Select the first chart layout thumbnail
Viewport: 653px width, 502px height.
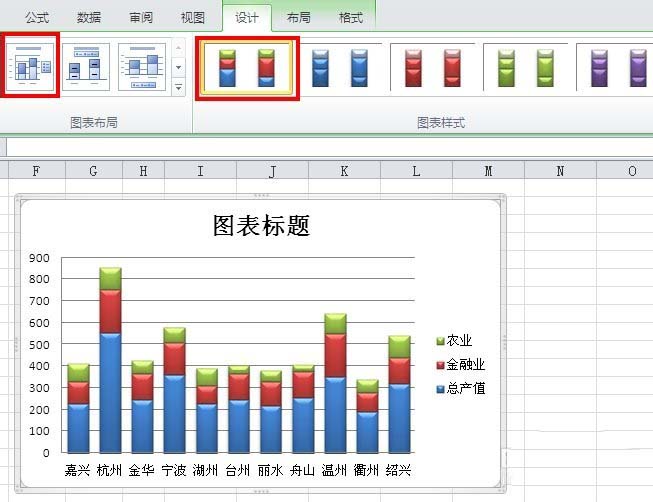[30, 66]
